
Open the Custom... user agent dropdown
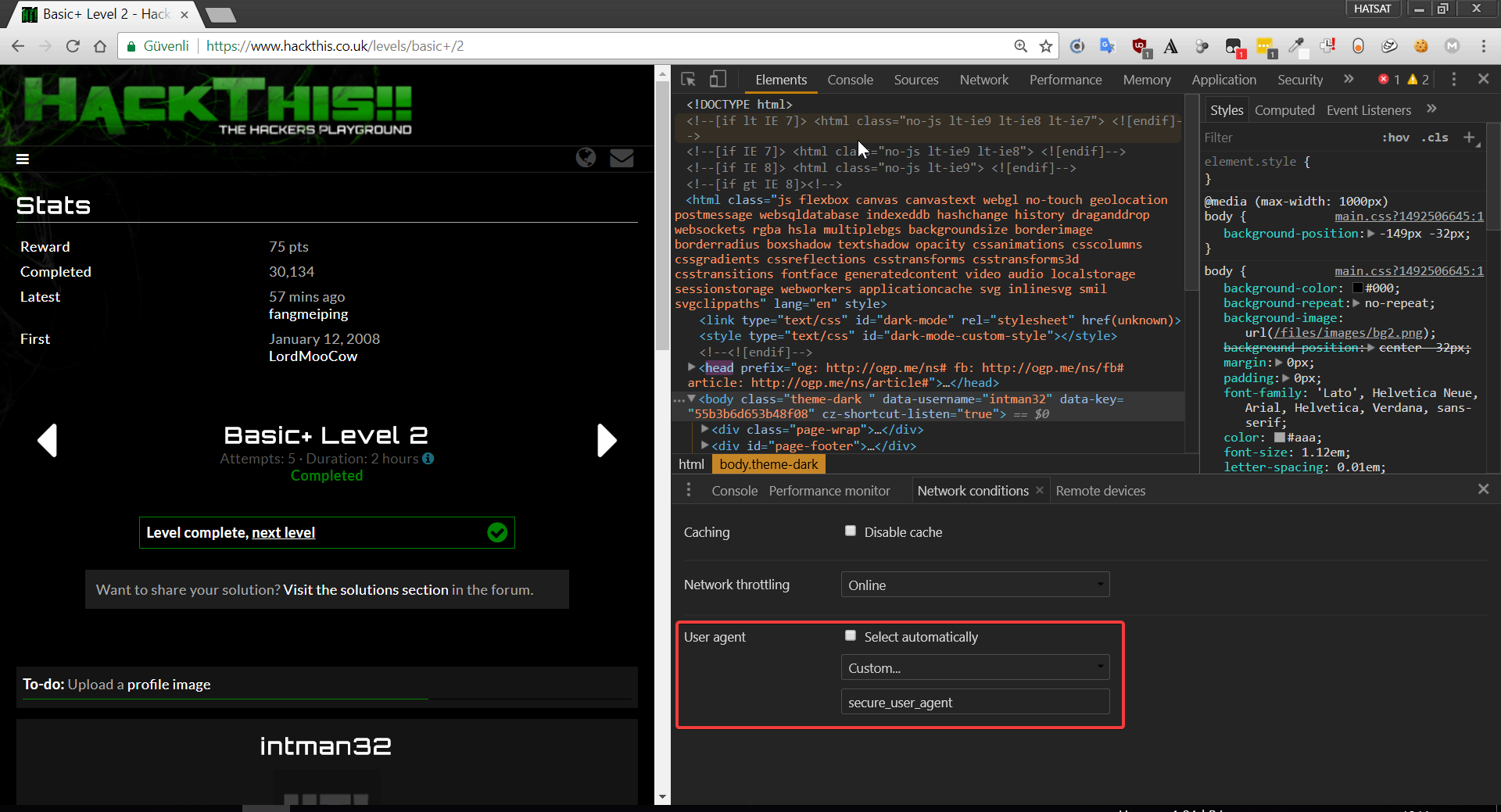tap(975, 667)
